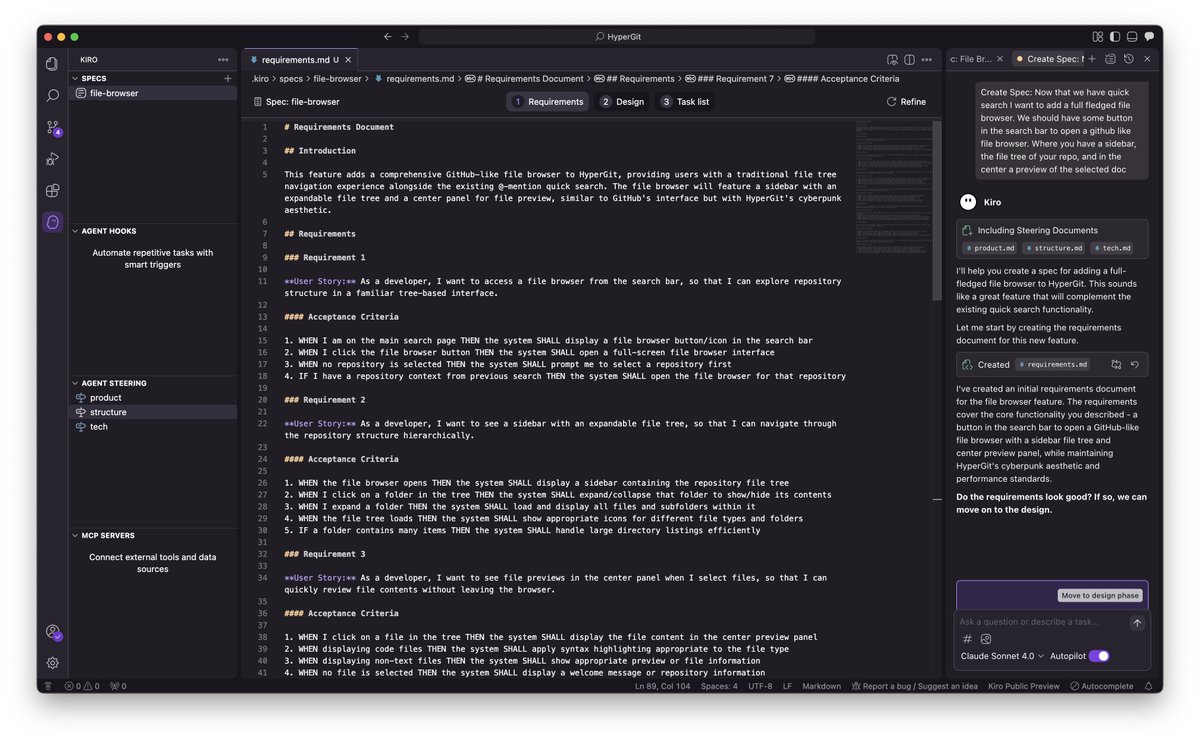Toggle the Autopilot switch
Viewport: 1200px width, 742px height.
pos(1099,656)
